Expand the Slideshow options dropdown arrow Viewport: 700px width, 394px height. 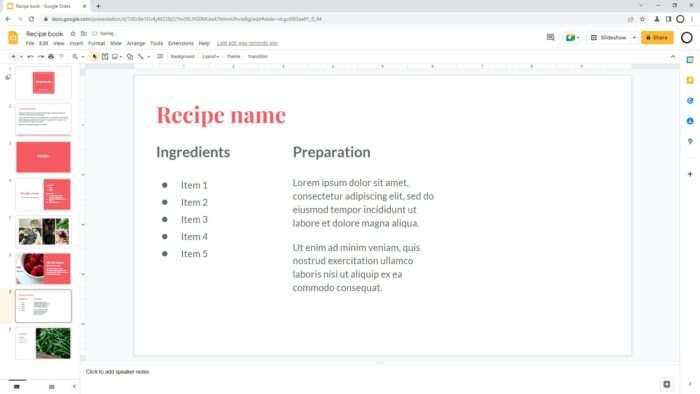634,38
